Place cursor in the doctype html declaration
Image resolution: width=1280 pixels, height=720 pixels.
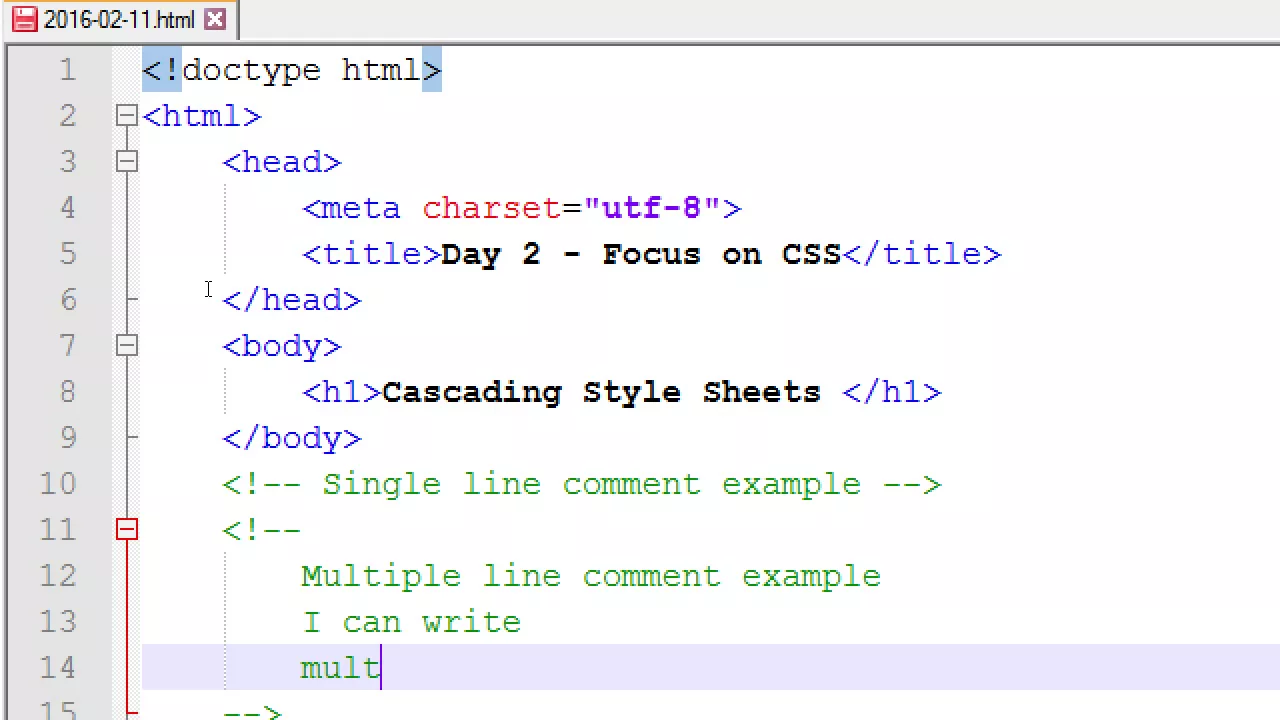point(292,70)
